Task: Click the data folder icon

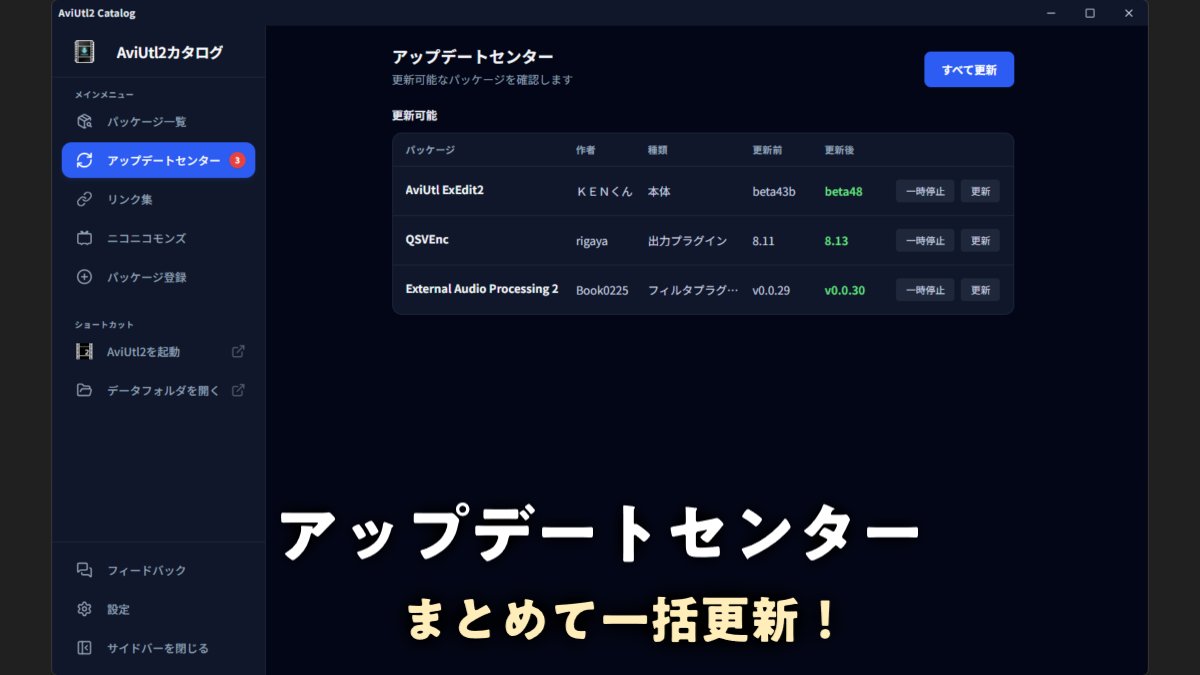Action: point(85,390)
